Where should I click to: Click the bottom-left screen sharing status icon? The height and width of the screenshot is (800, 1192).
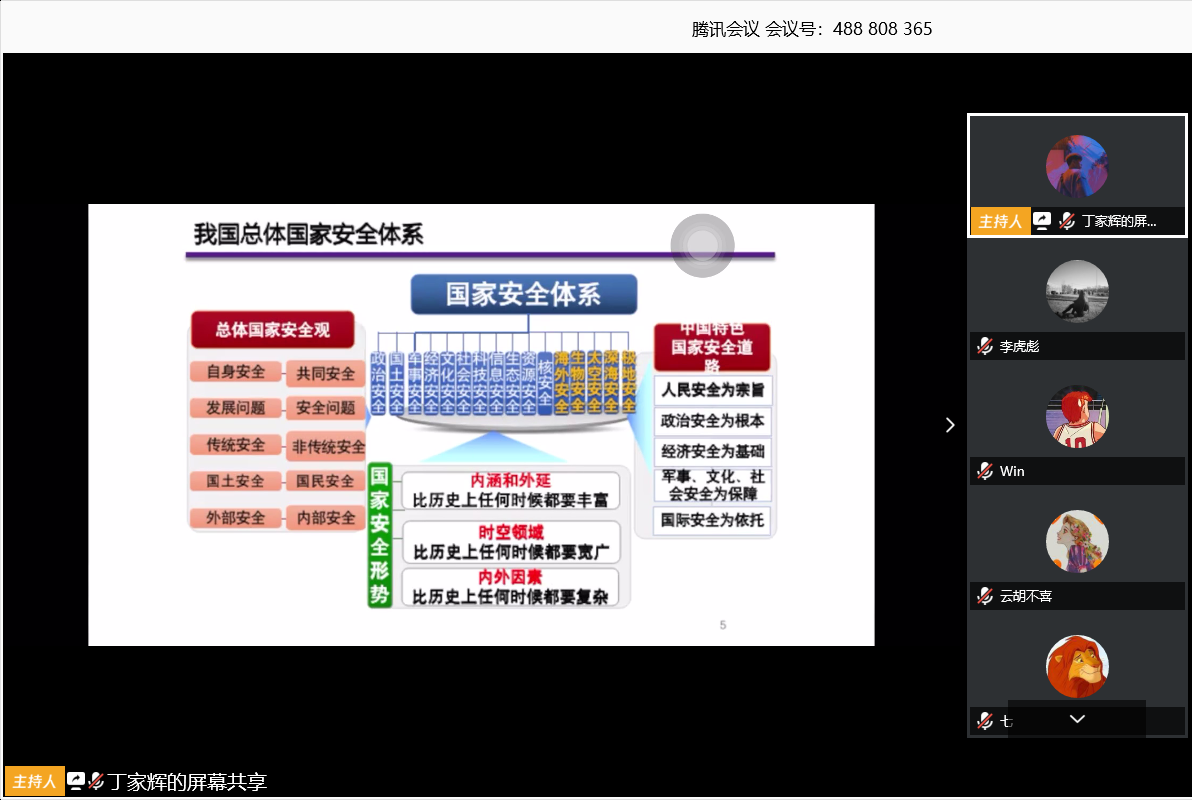tap(76, 781)
